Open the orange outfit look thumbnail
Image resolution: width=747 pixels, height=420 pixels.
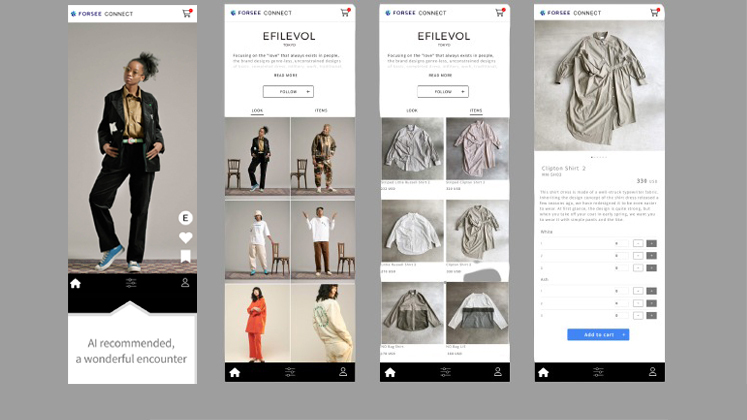257,321
